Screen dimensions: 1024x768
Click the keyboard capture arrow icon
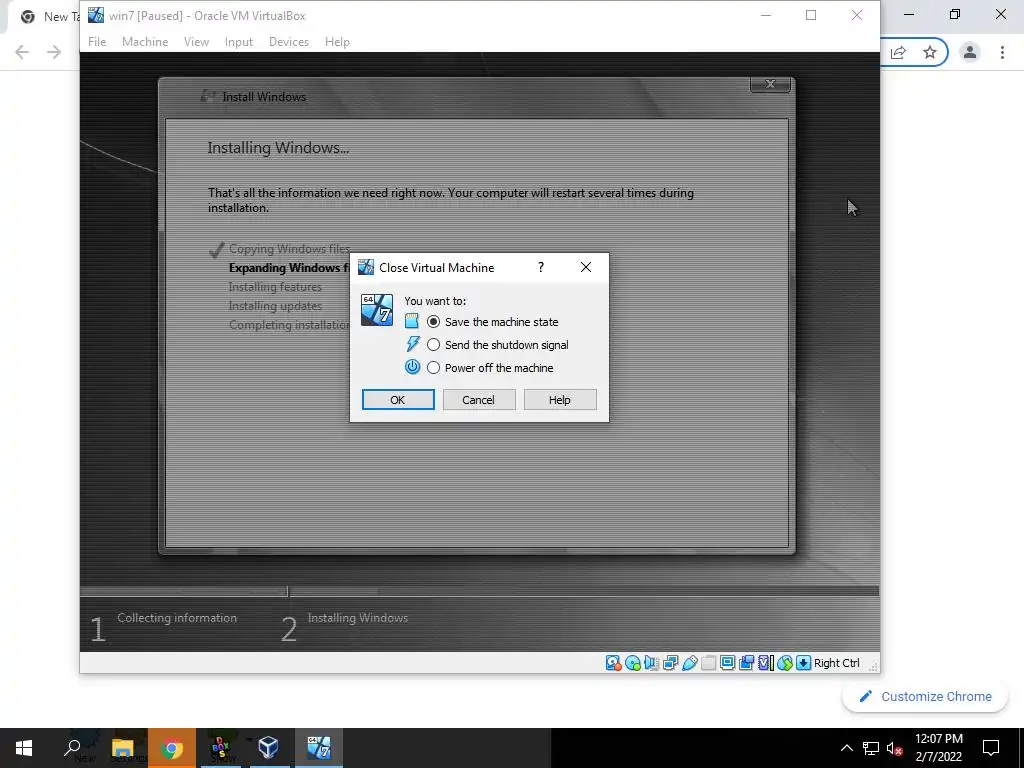(803, 663)
